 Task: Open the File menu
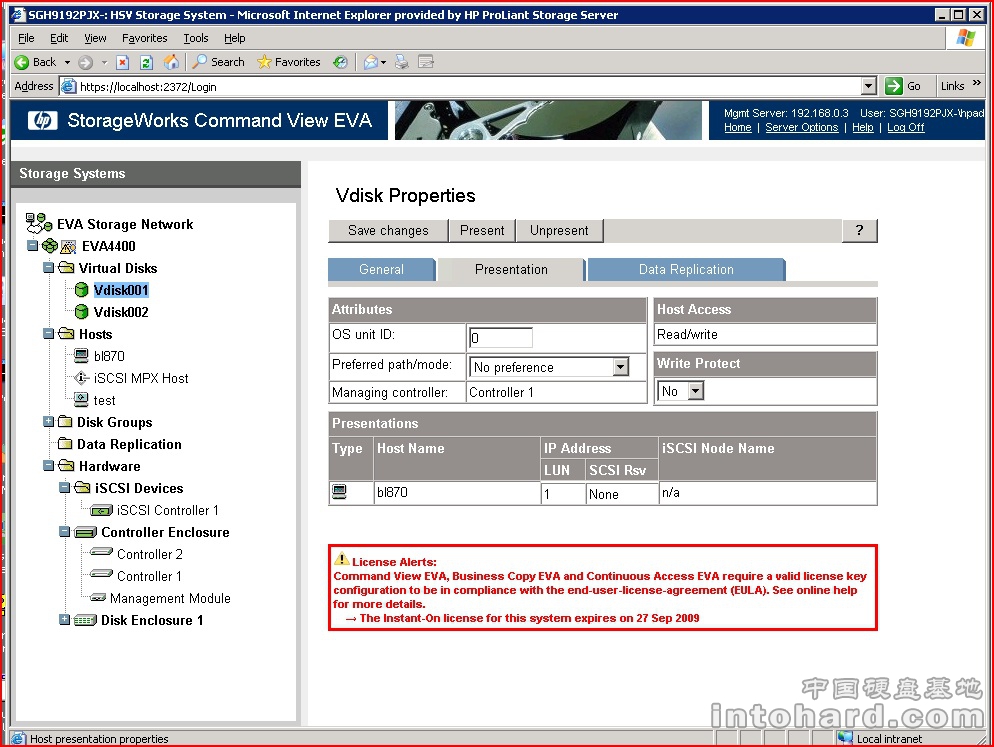[27, 38]
